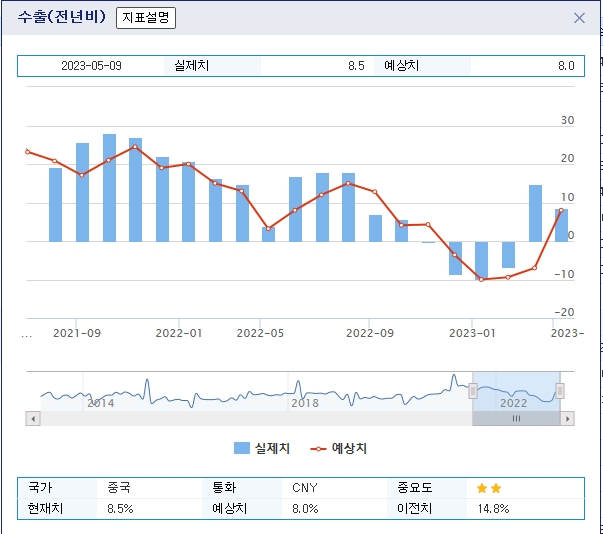The image size is (603, 534).
Task: Click the 실제치 value 8.5 in the header row
Action: tap(356, 66)
